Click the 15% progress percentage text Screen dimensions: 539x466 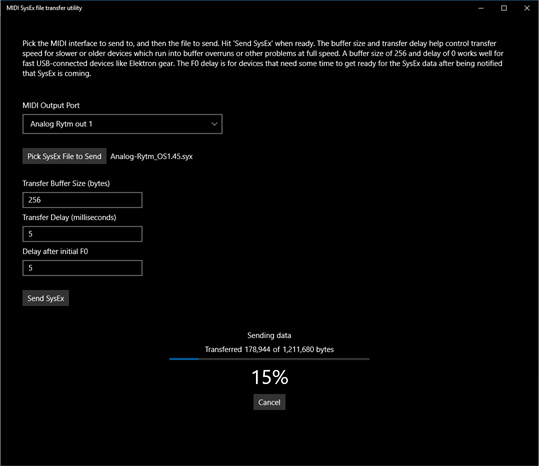[270, 377]
